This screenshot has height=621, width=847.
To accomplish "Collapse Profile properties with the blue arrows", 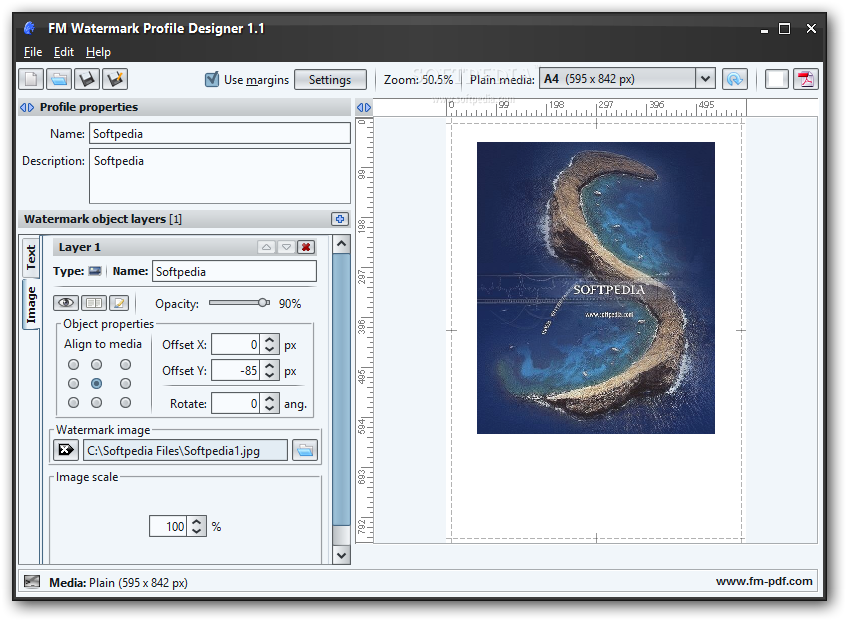I will coord(27,107).
